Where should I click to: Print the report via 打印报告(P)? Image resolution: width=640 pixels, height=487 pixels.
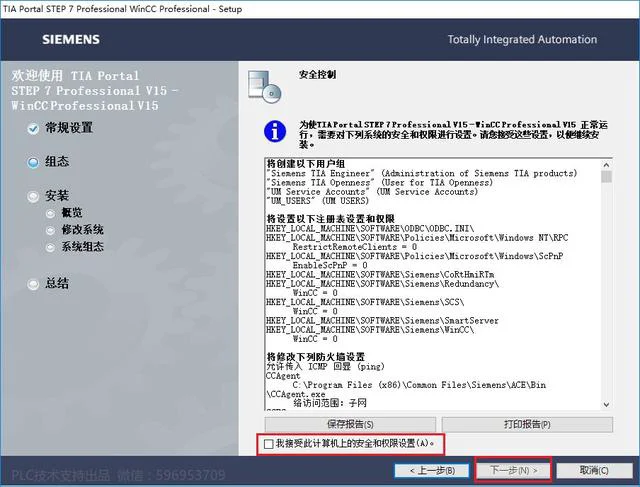click(x=527, y=424)
